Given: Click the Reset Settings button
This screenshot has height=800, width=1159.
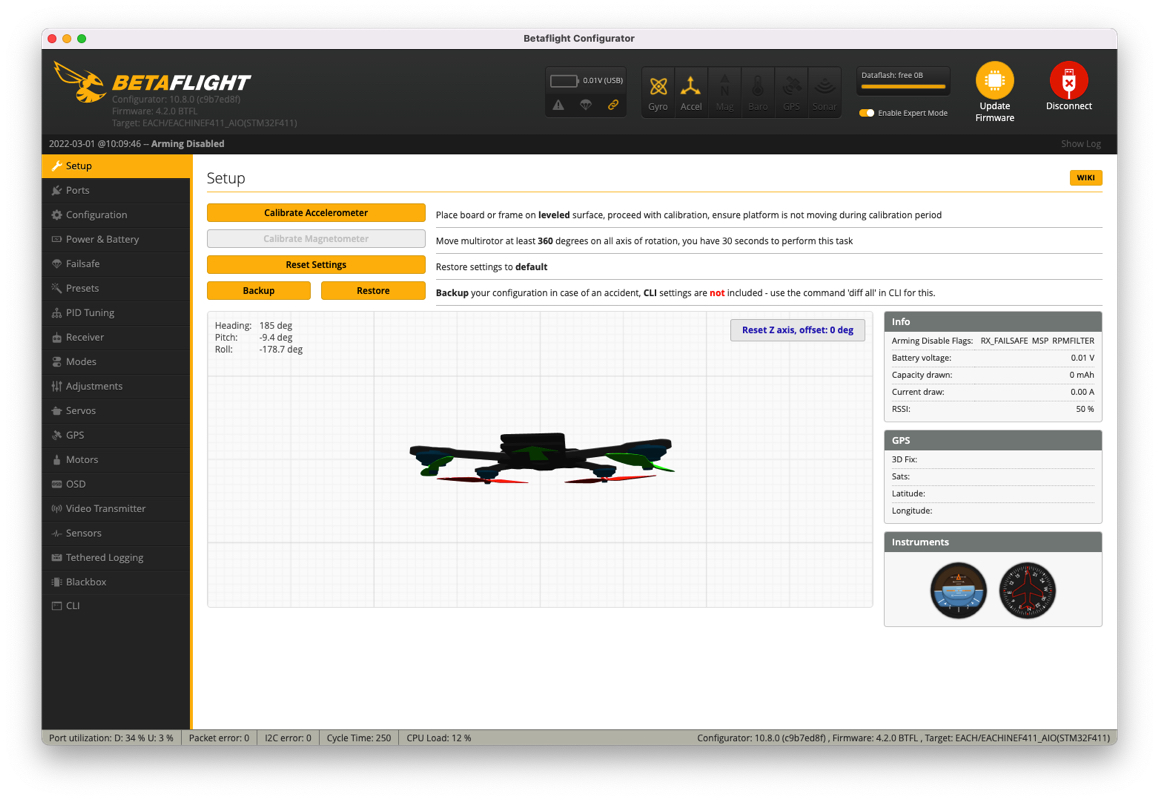Looking at the screenshot, I should 316,265.
